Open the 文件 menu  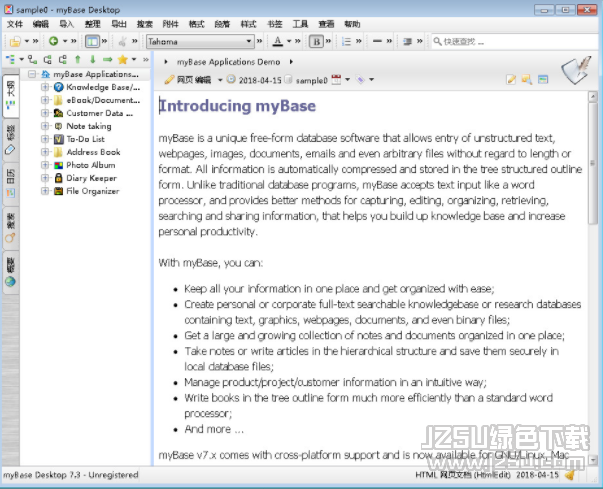(x=15, y=24)
